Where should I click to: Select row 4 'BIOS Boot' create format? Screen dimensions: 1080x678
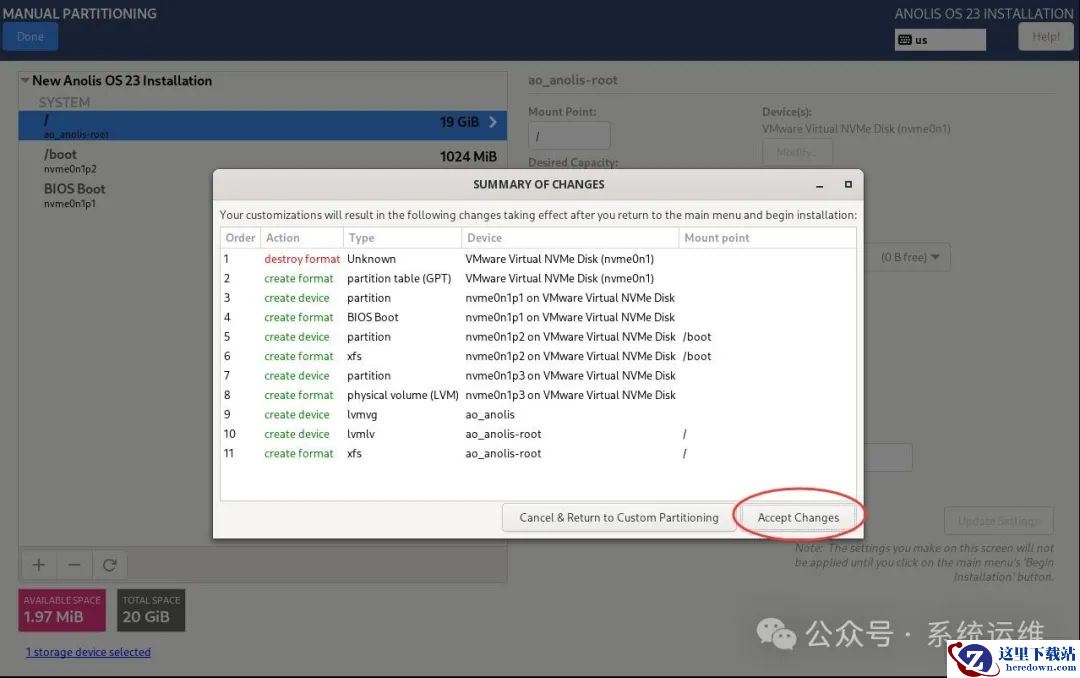(538, 317)
